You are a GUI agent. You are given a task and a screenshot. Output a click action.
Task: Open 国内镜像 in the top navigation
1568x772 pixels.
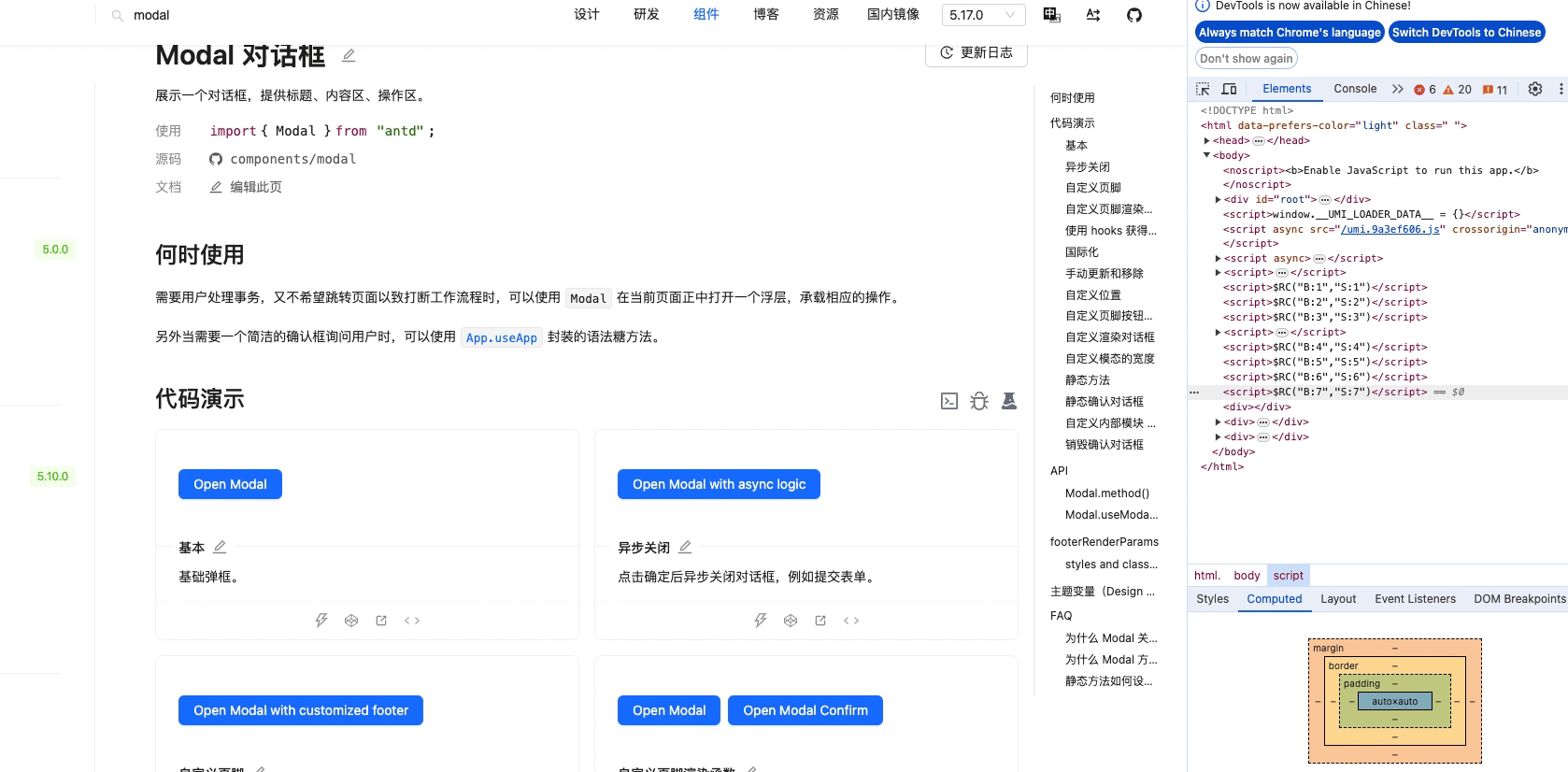pyautogui.click(x=893, y=15)
